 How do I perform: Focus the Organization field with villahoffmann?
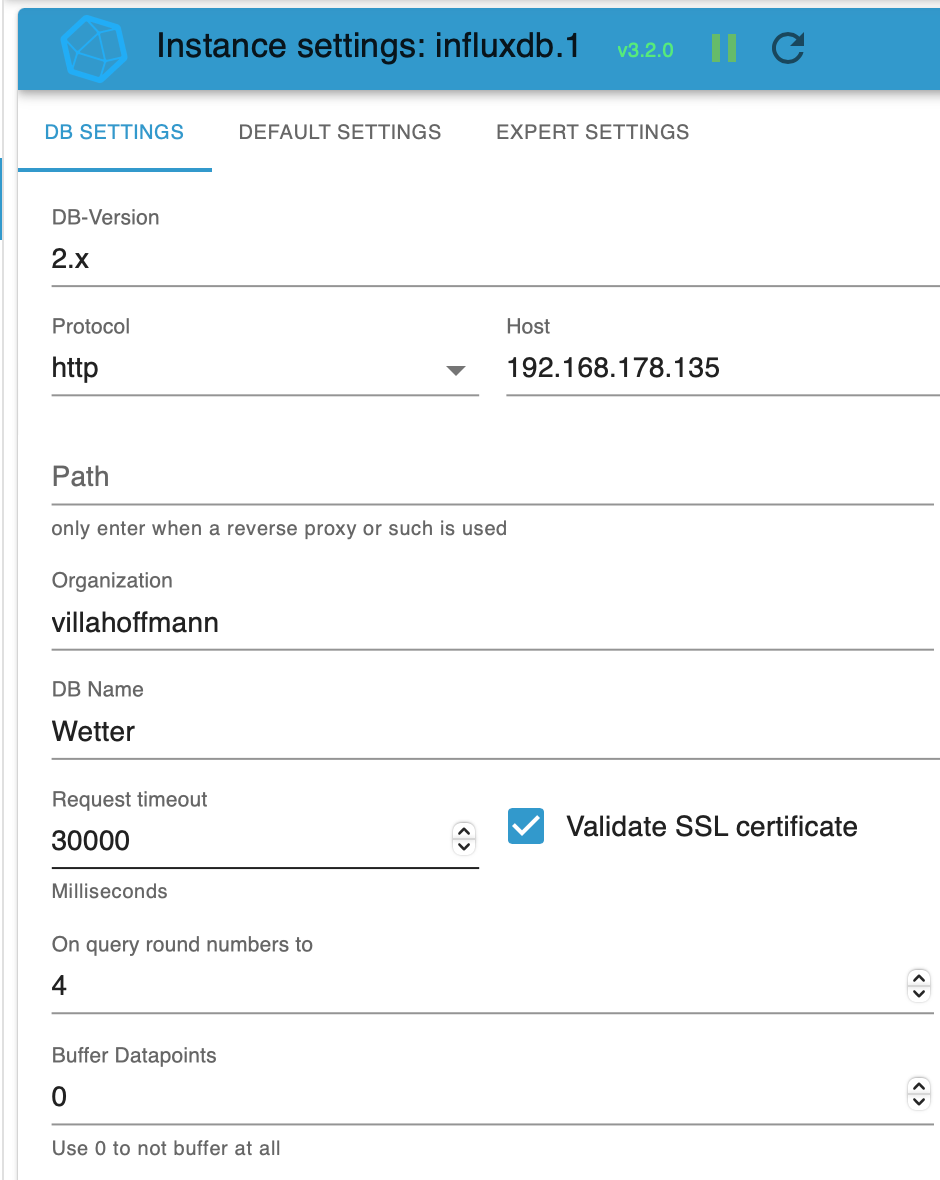coord(490,624)
